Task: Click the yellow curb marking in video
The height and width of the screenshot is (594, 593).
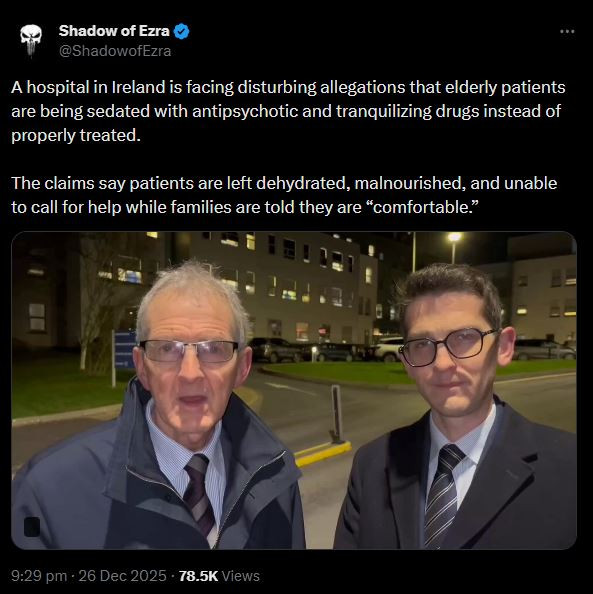Action: coord(322,454)
